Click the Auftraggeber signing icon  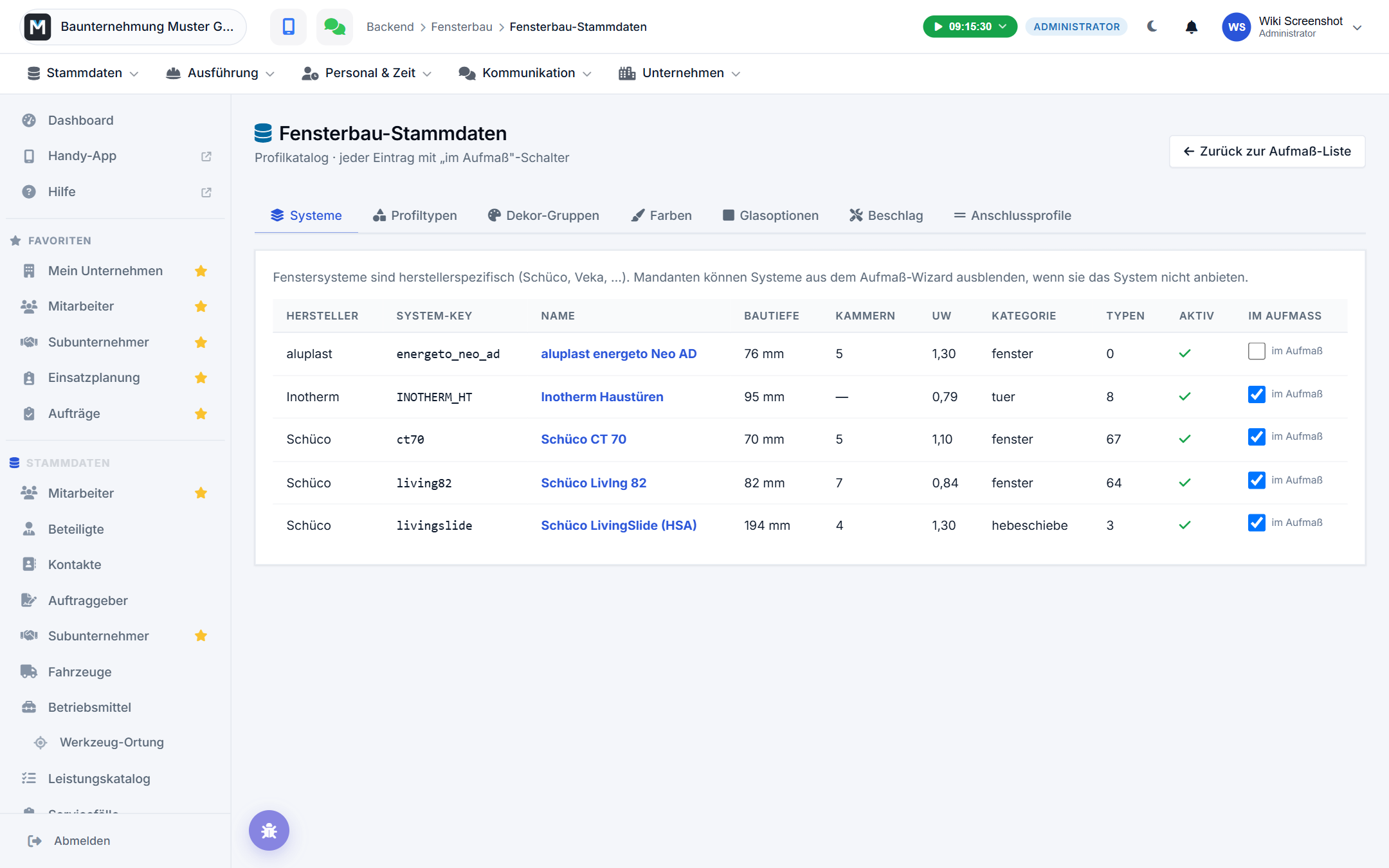29,600
